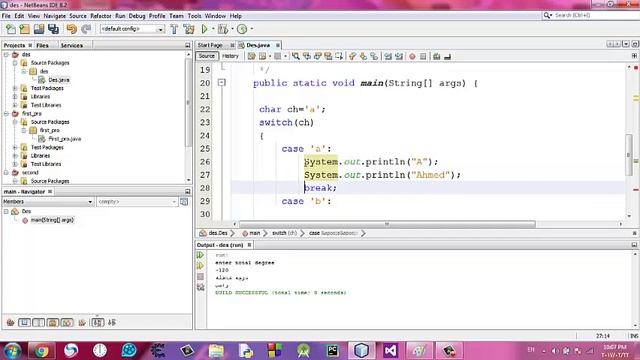Screen dimensions: 640x360
Task: Open the Debug menu
Action: [x=137, y=16]
